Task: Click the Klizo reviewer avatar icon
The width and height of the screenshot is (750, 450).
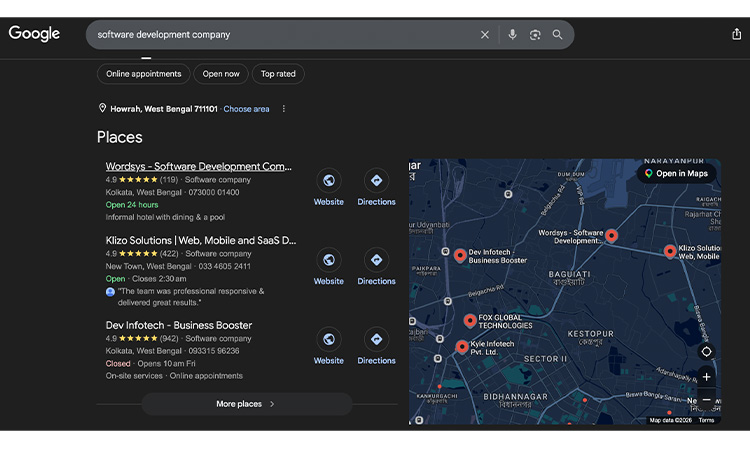Action: [110, 292]
